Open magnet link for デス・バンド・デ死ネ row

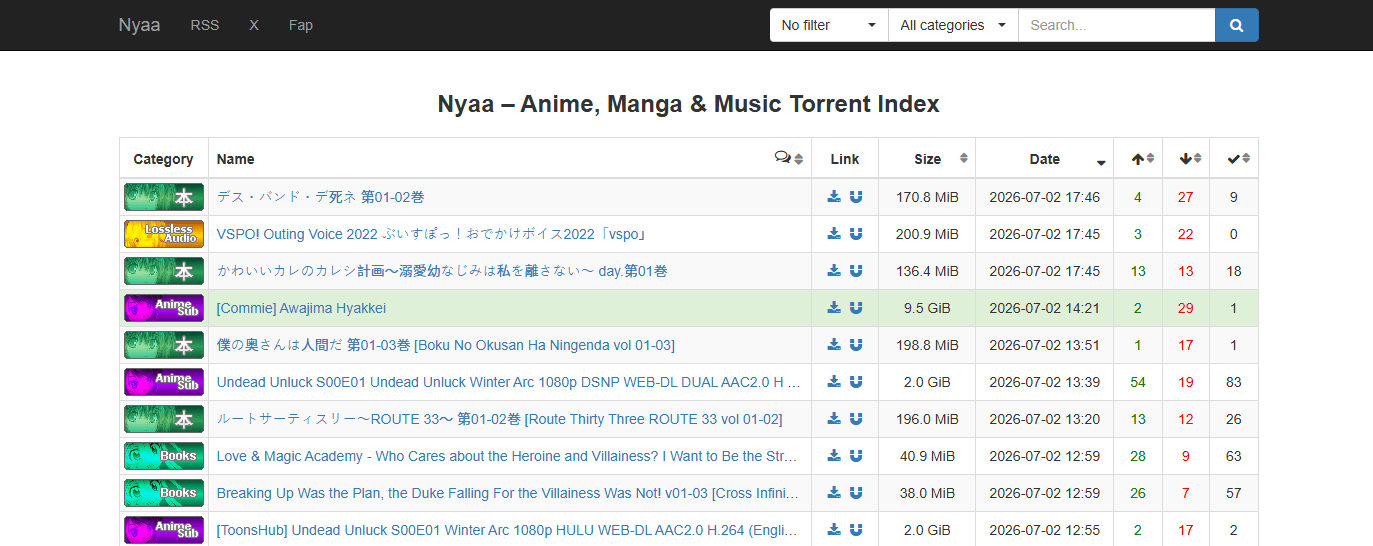(x=856, y=197)
